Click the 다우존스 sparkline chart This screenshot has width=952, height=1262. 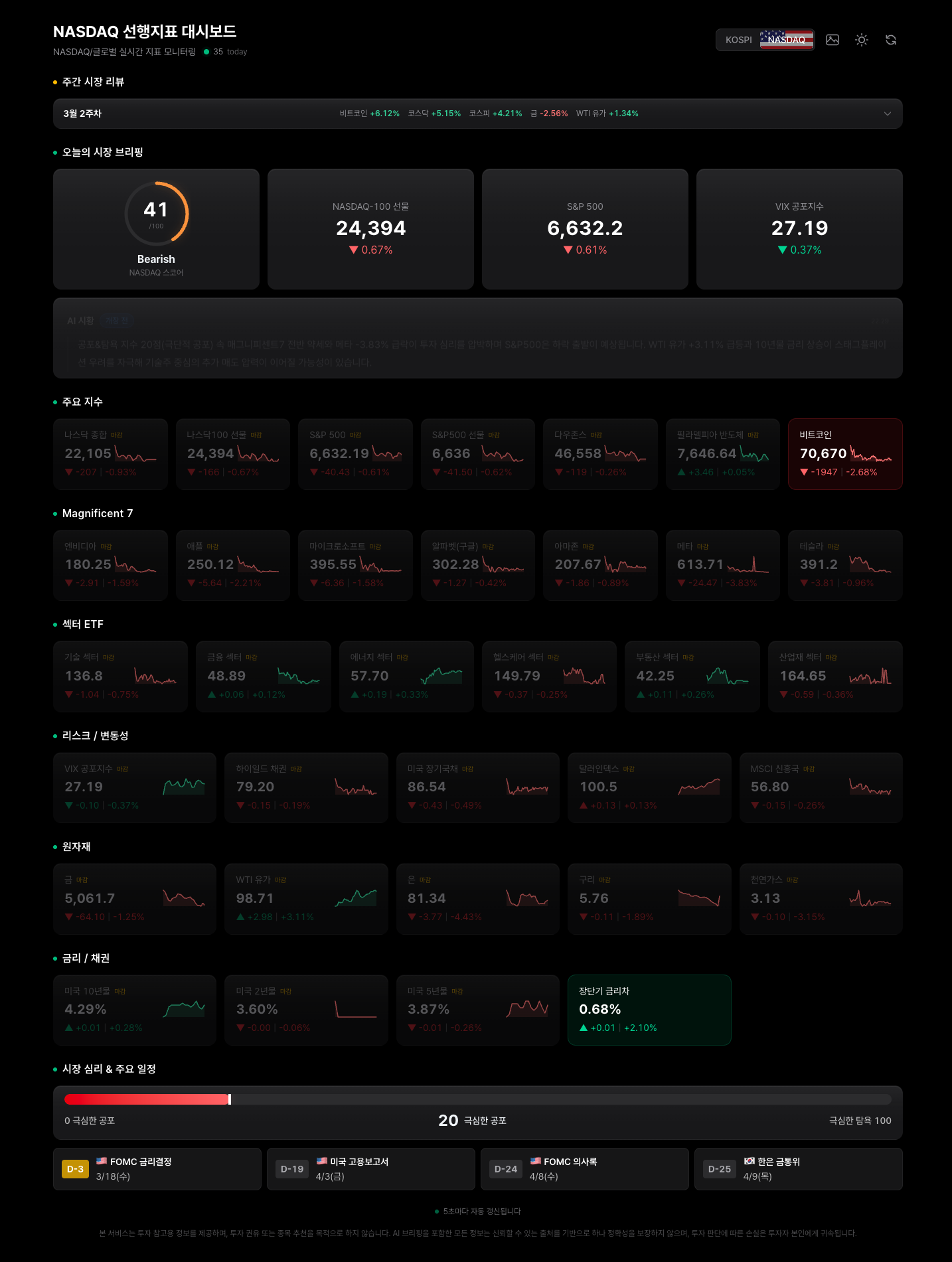pos(625,454)
